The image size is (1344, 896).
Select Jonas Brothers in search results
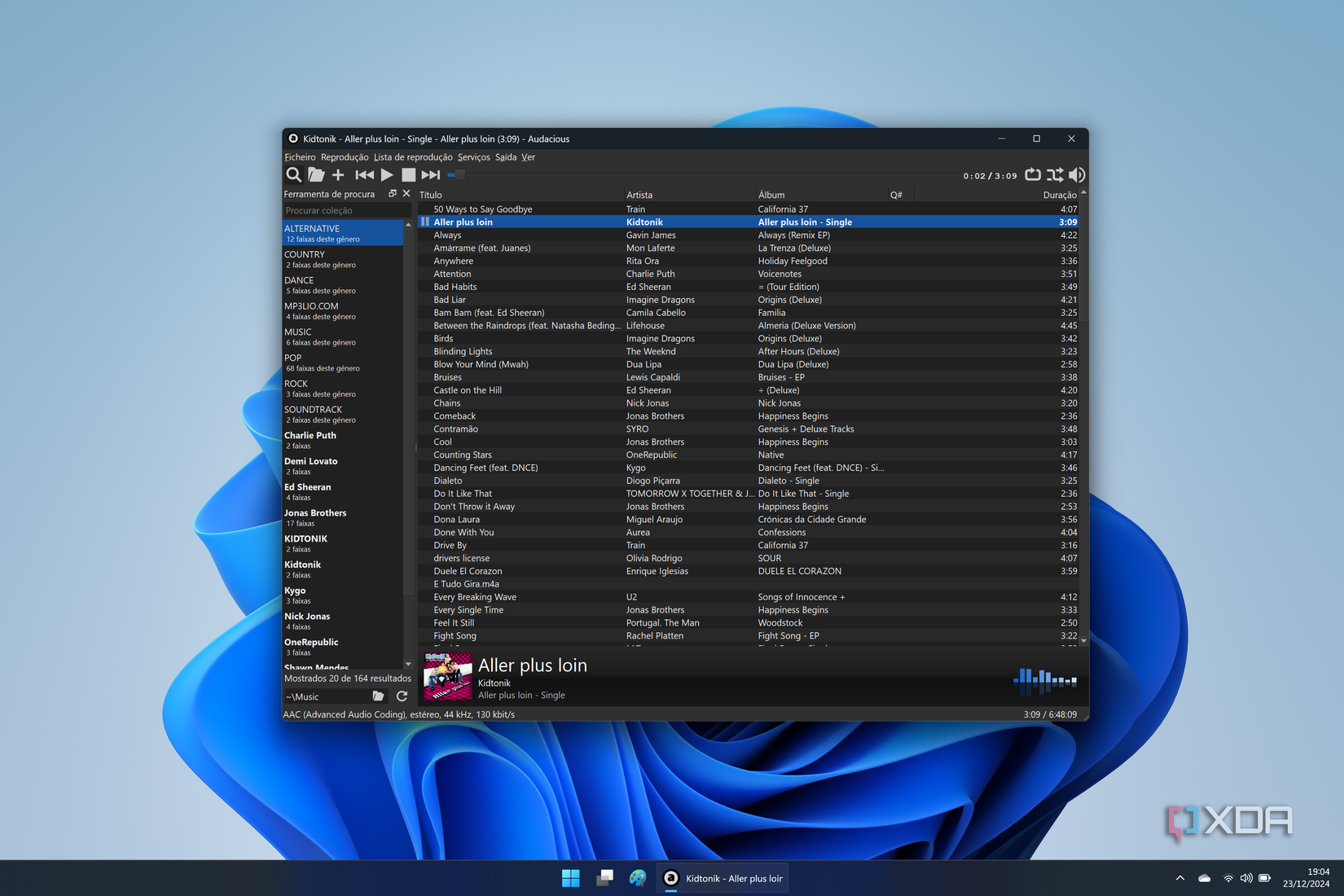343,517
